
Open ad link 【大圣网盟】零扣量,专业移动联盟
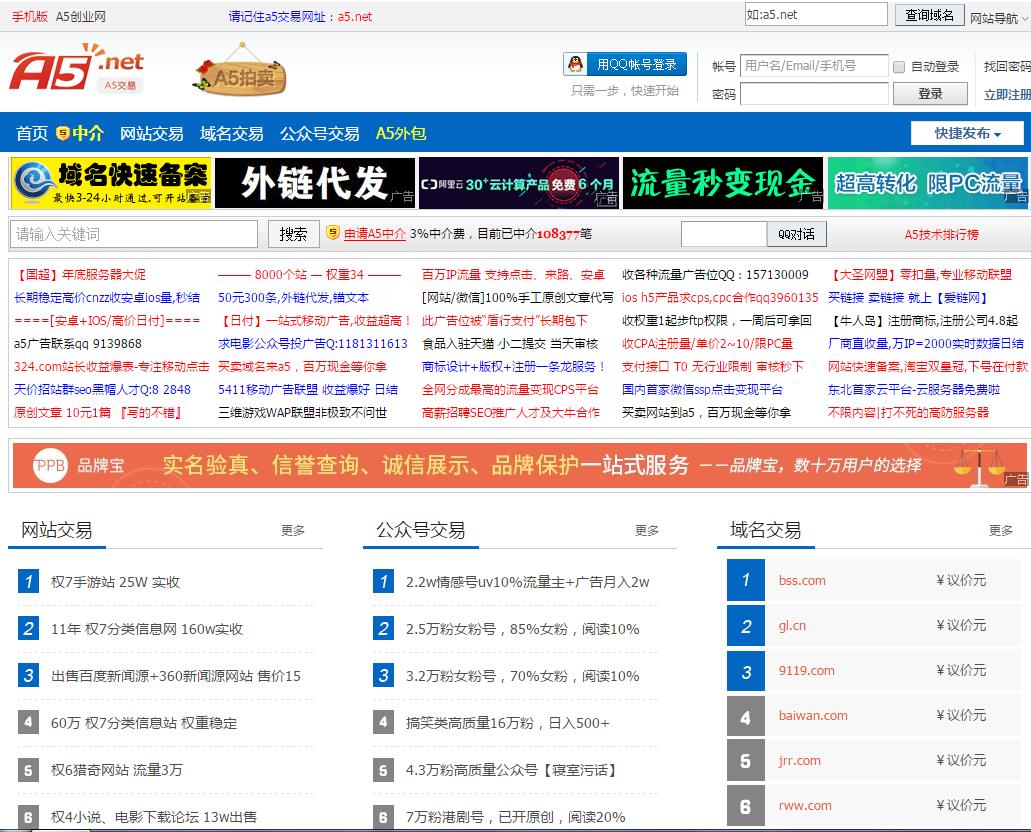(x=919, y=274)
